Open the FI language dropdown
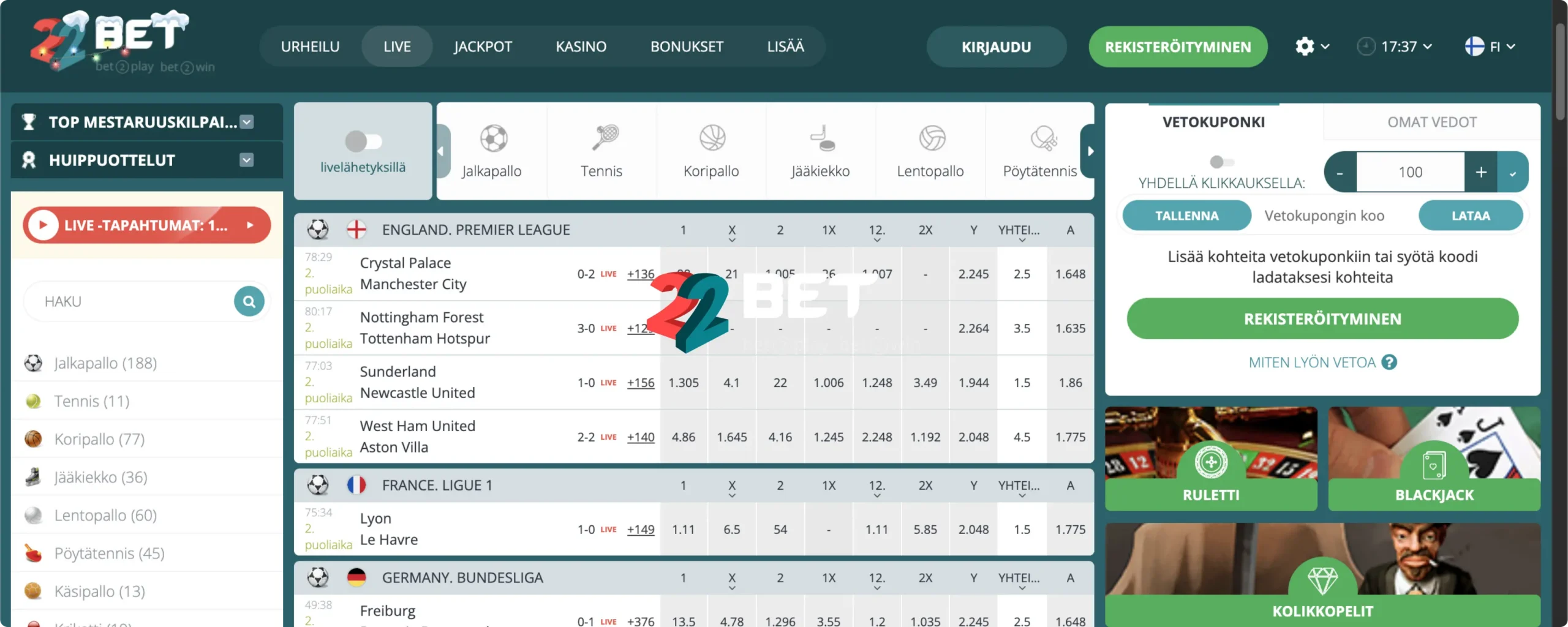The image size is (1568, 627). tap(1510, 47)
